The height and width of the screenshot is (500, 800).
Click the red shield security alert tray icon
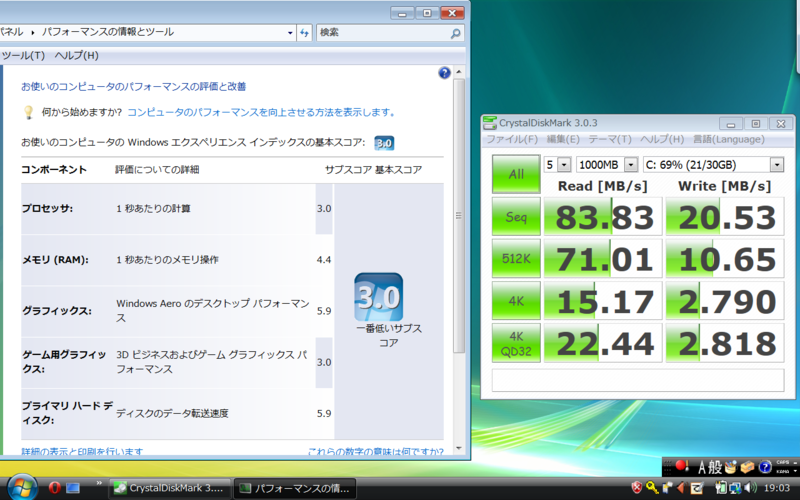[x=636, y=488]
